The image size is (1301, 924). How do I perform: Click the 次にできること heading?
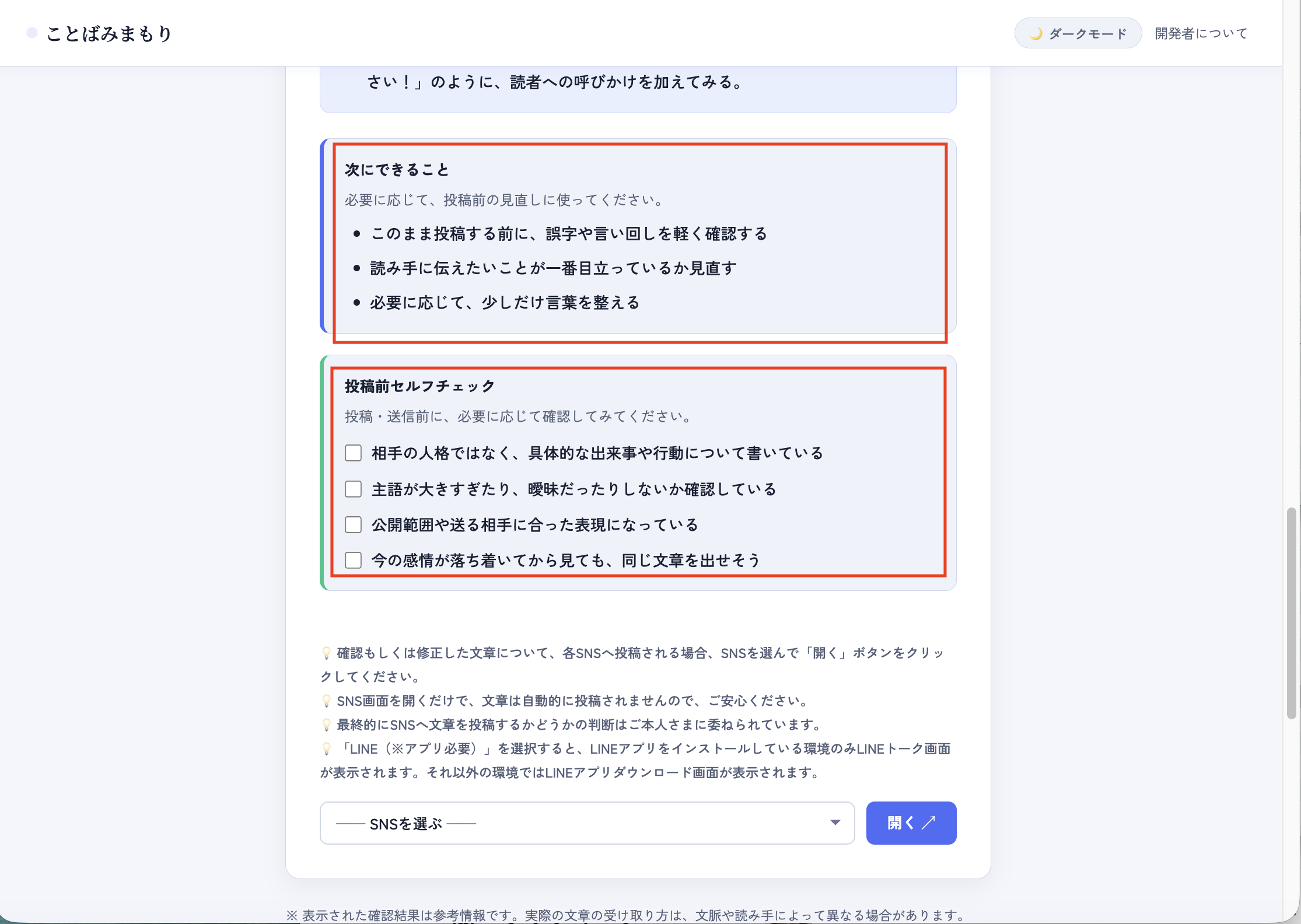397,170
